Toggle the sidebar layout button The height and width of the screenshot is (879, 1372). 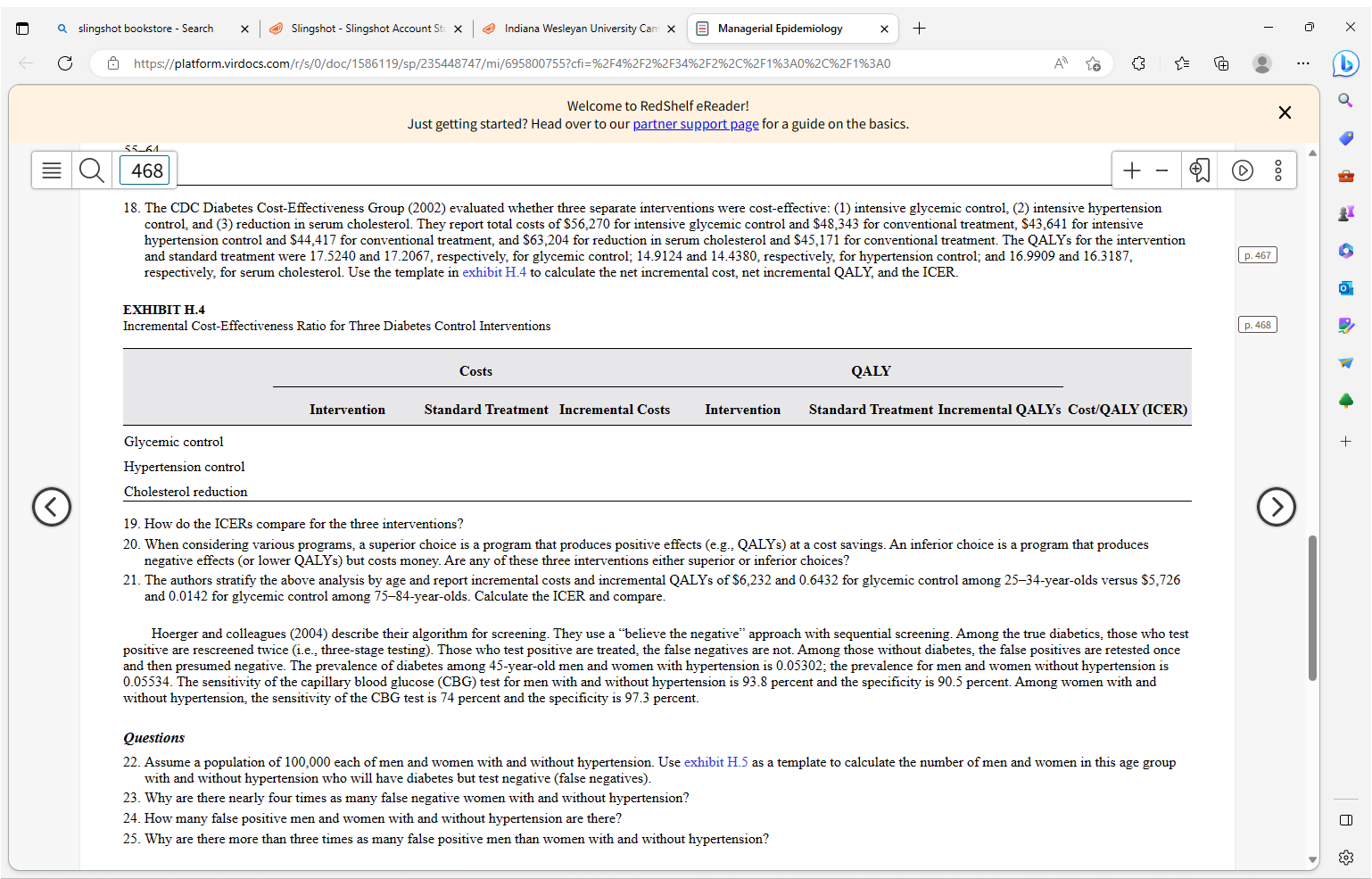click(1345, 820)
